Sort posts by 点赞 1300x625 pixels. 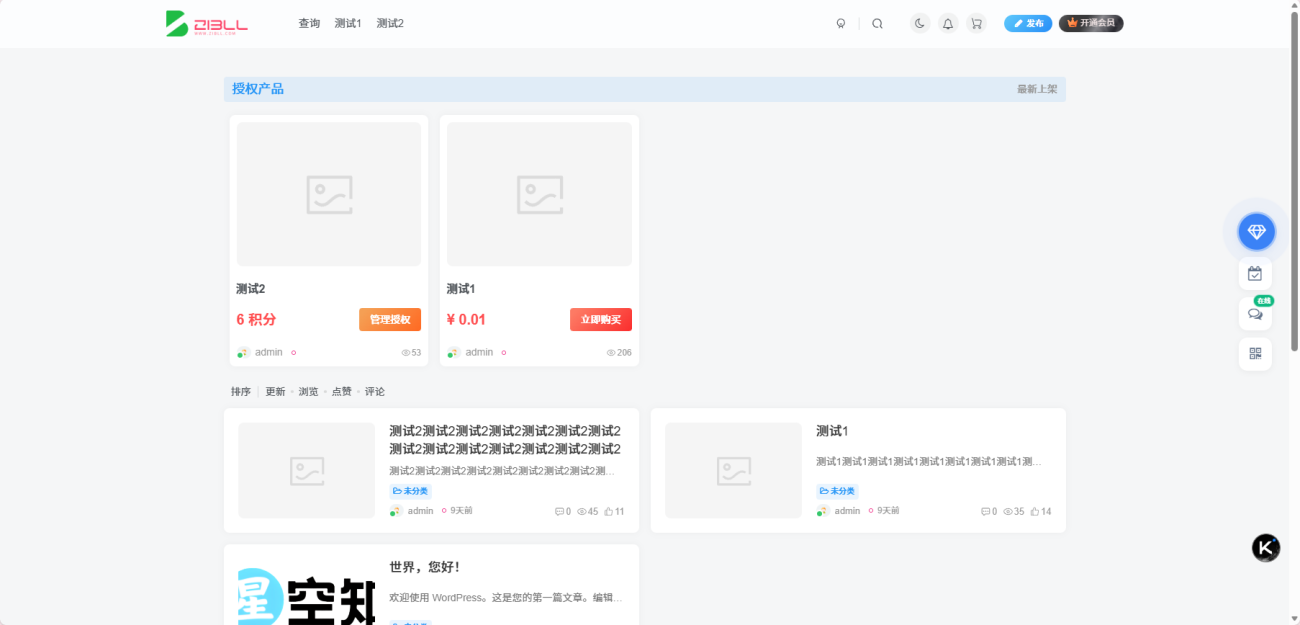[341, 392]
